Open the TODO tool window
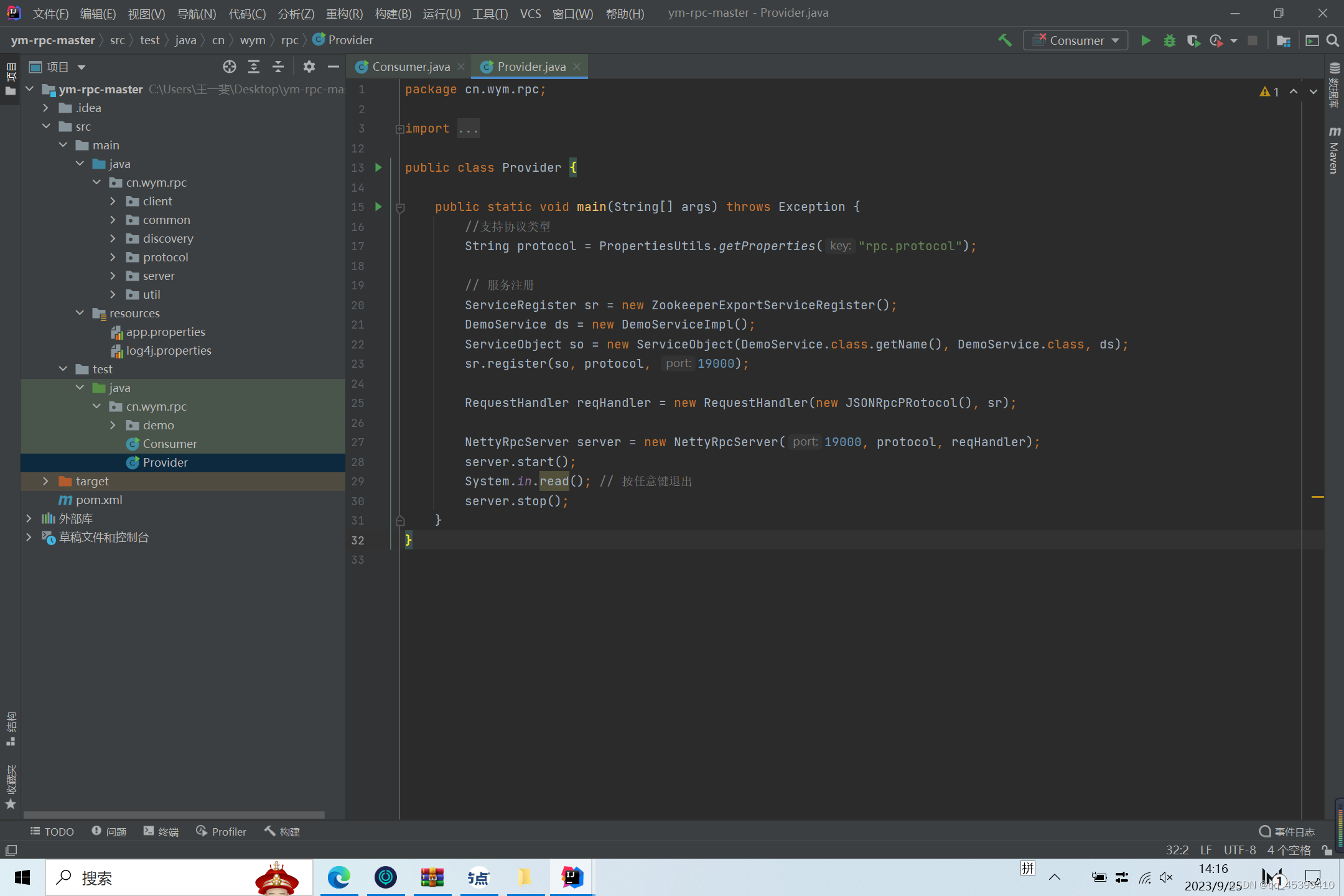The image size is (1344, 896). coord(52,831)
